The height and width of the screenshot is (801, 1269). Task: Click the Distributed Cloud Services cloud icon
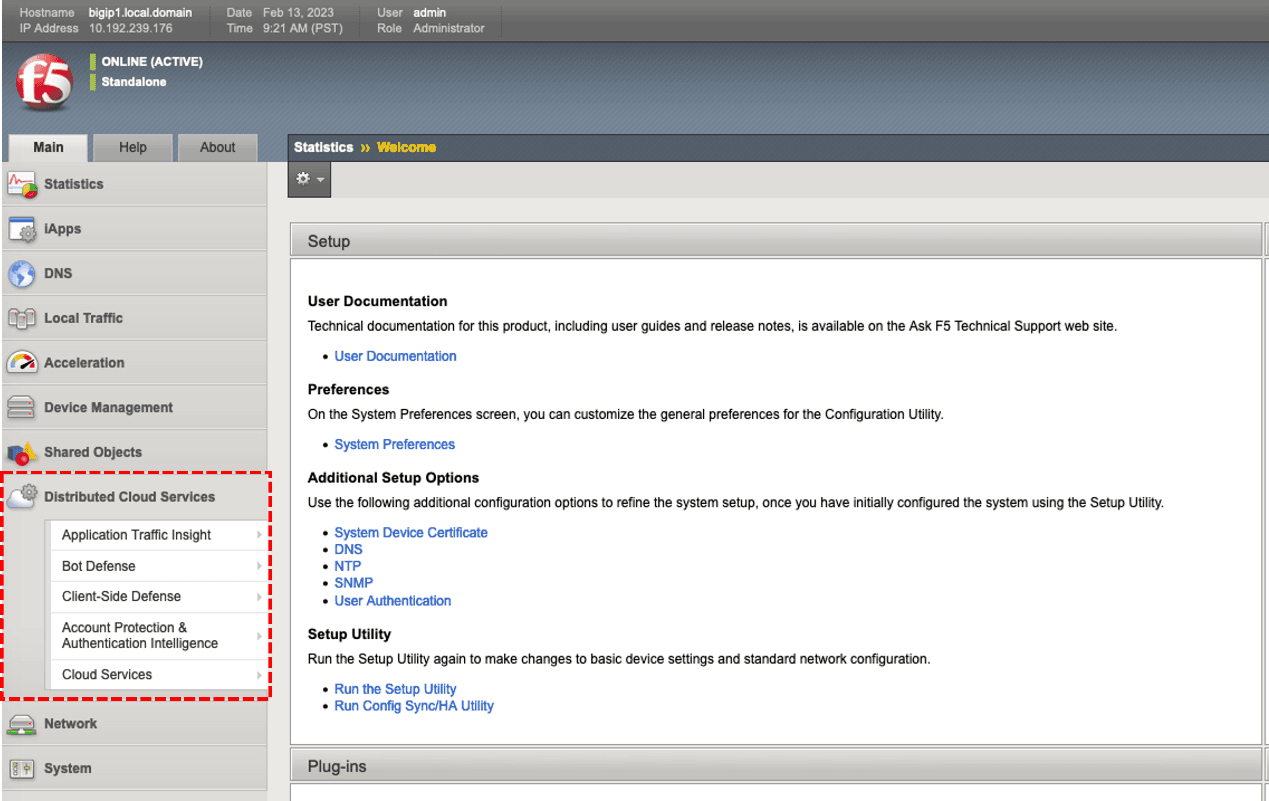[22, 497]
